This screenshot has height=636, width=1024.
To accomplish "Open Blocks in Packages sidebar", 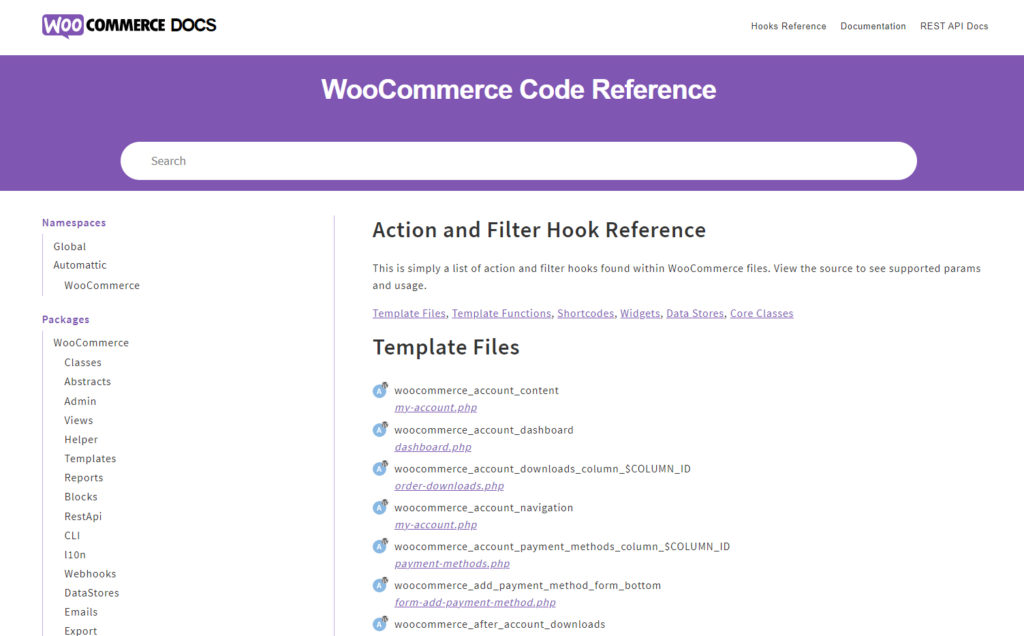I will click(x=80, y=497).
